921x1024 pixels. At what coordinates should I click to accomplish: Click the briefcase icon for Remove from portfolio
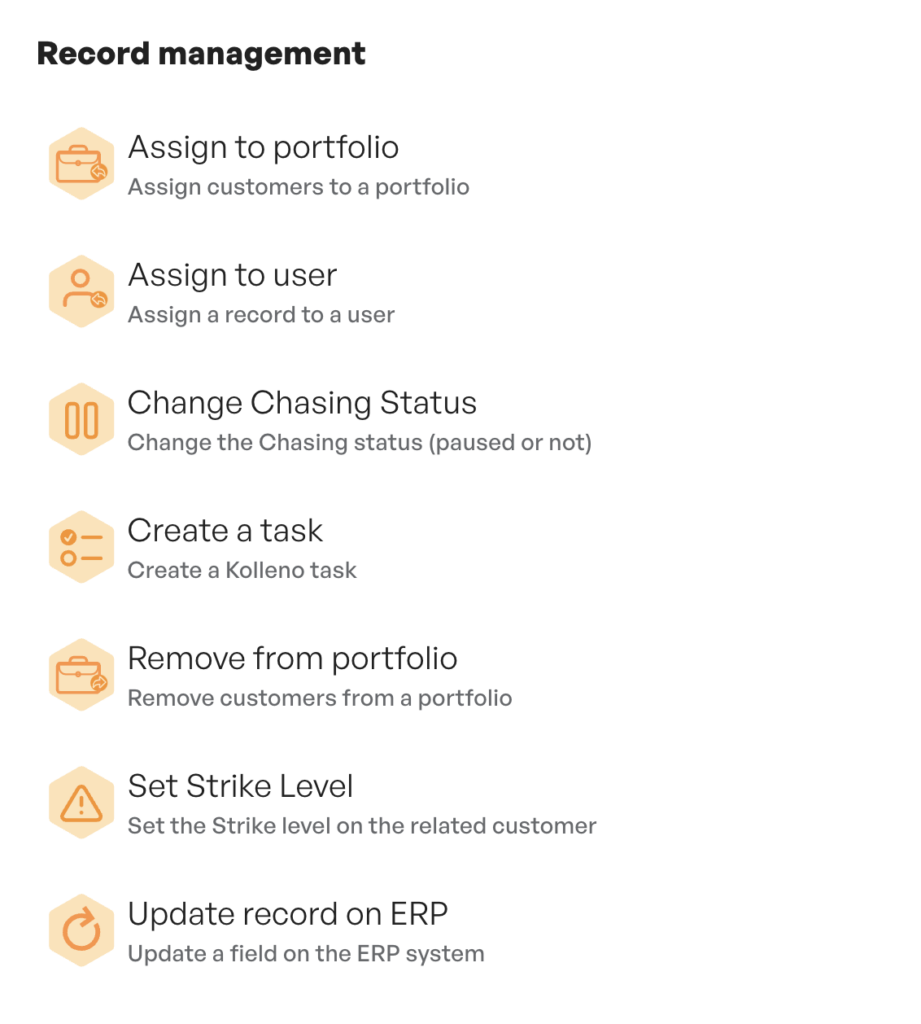tap(81, 675)
